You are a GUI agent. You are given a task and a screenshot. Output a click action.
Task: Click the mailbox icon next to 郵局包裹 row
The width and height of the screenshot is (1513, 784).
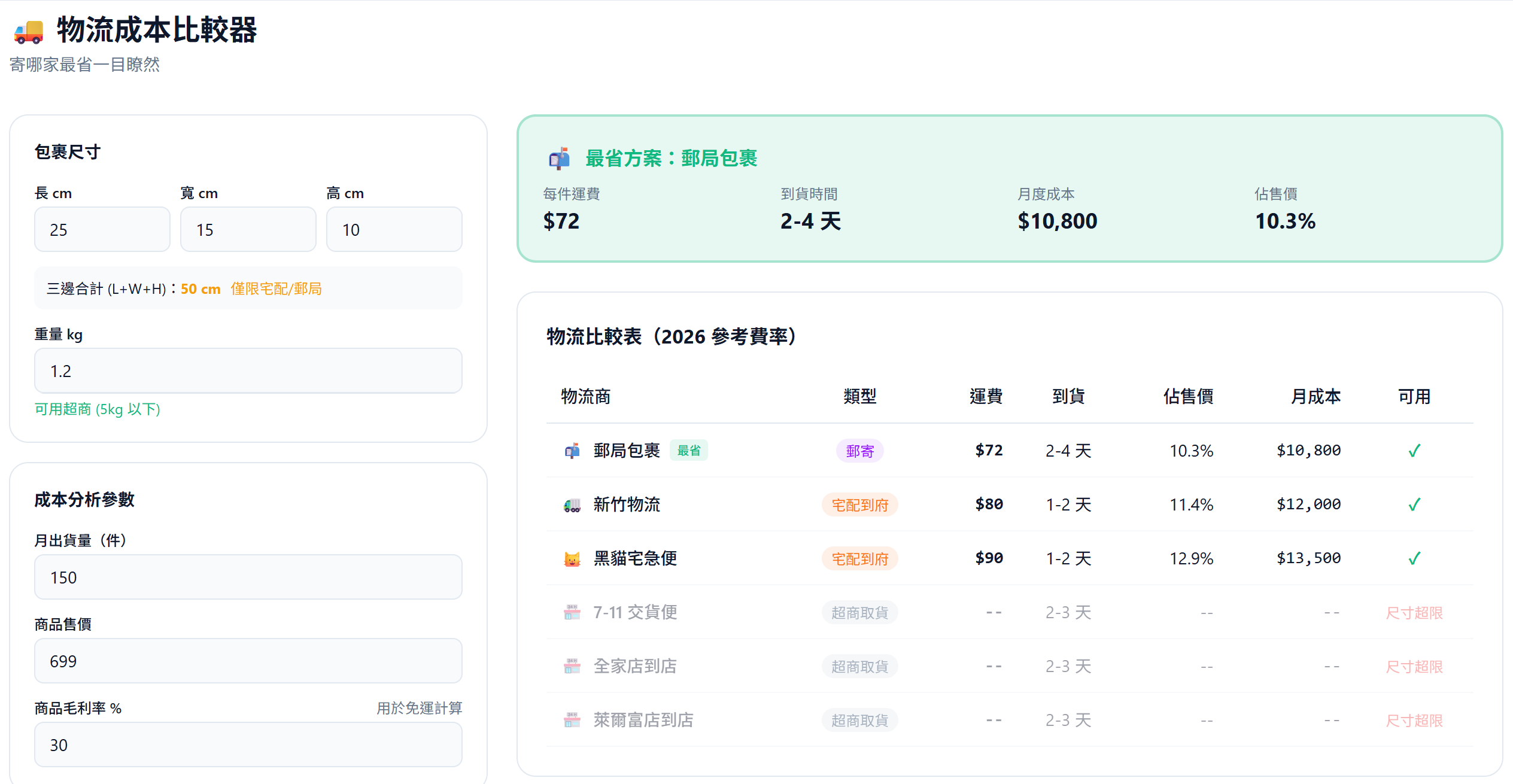pos(572,450)
